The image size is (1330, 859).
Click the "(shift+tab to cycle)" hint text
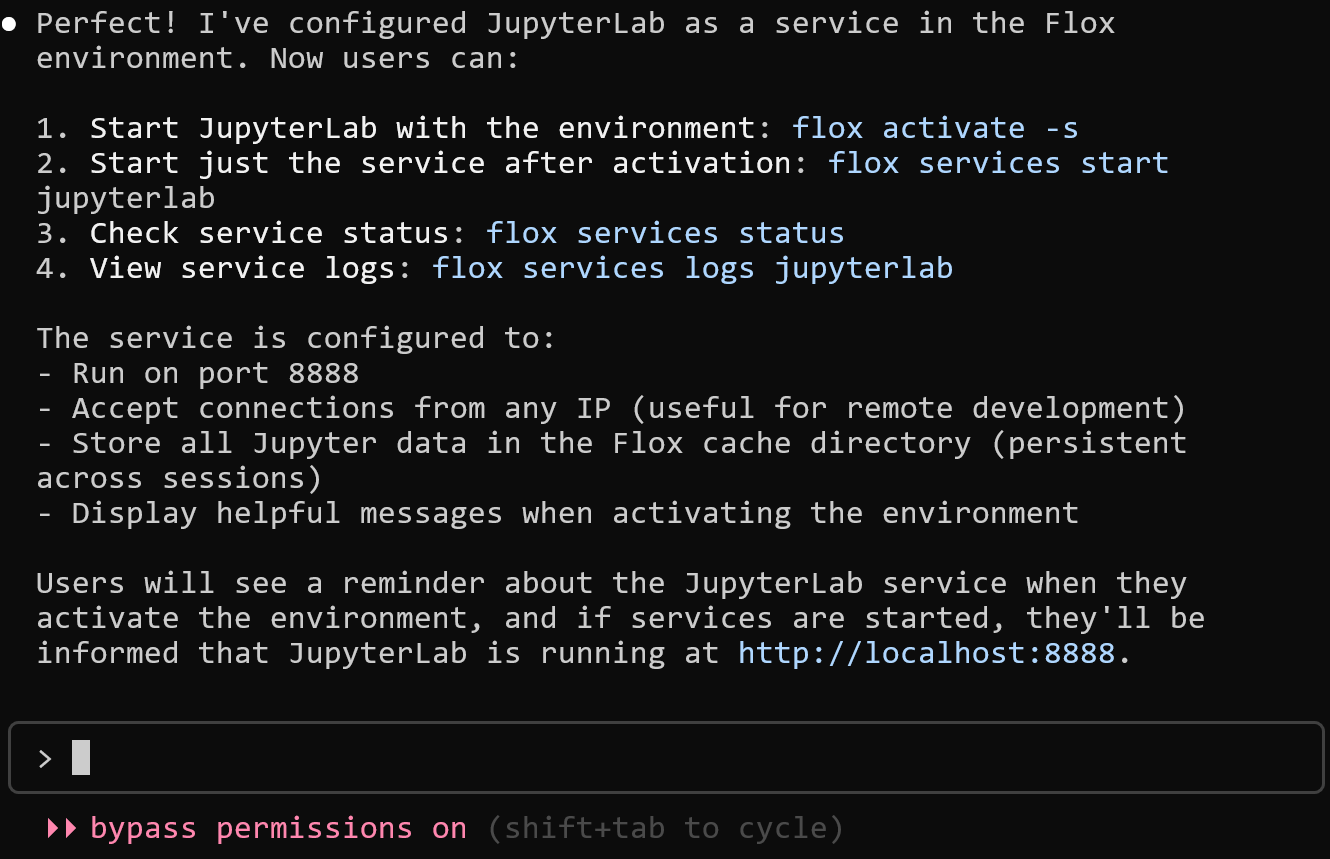click(x=666, y=829)
